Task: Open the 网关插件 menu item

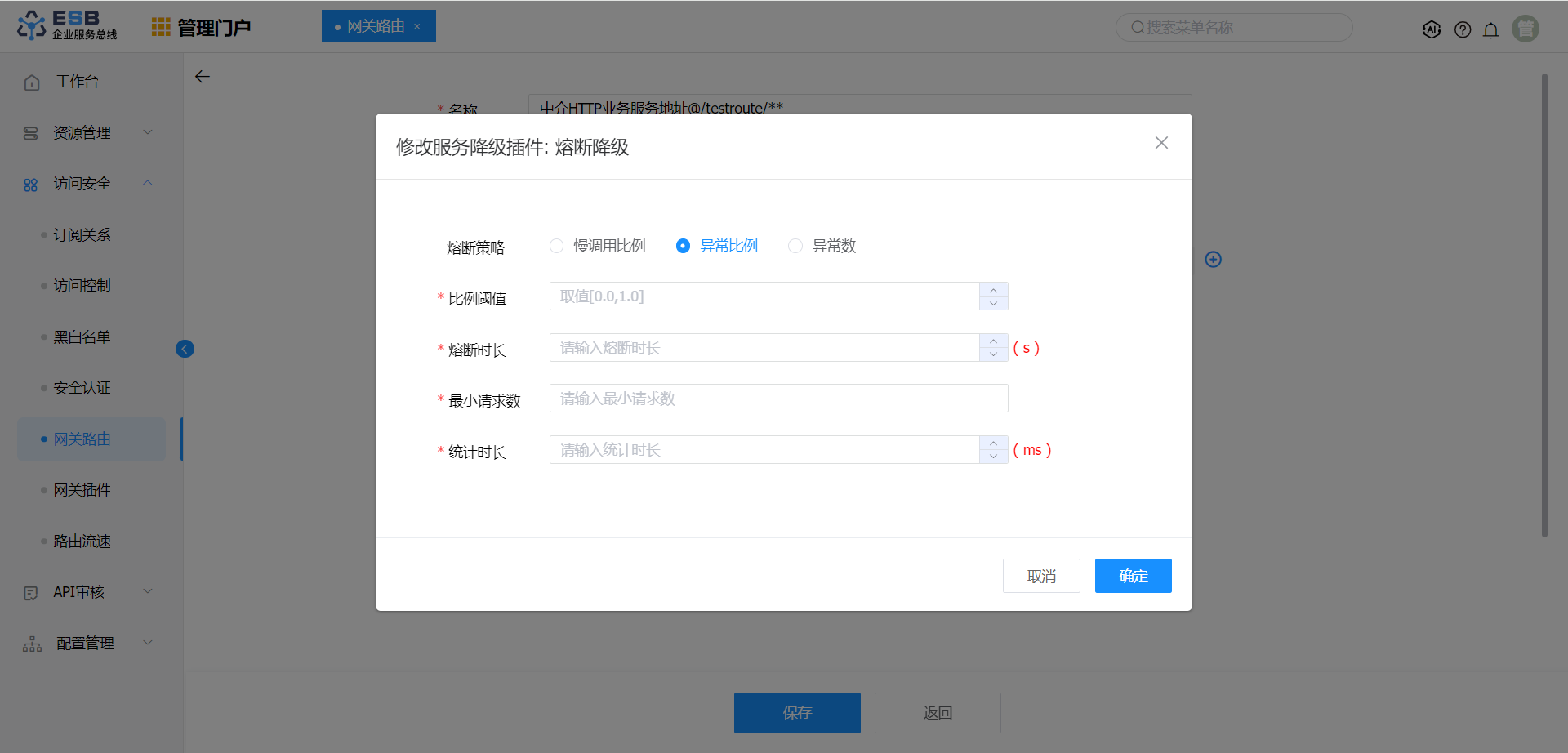Action: [82, 490]
